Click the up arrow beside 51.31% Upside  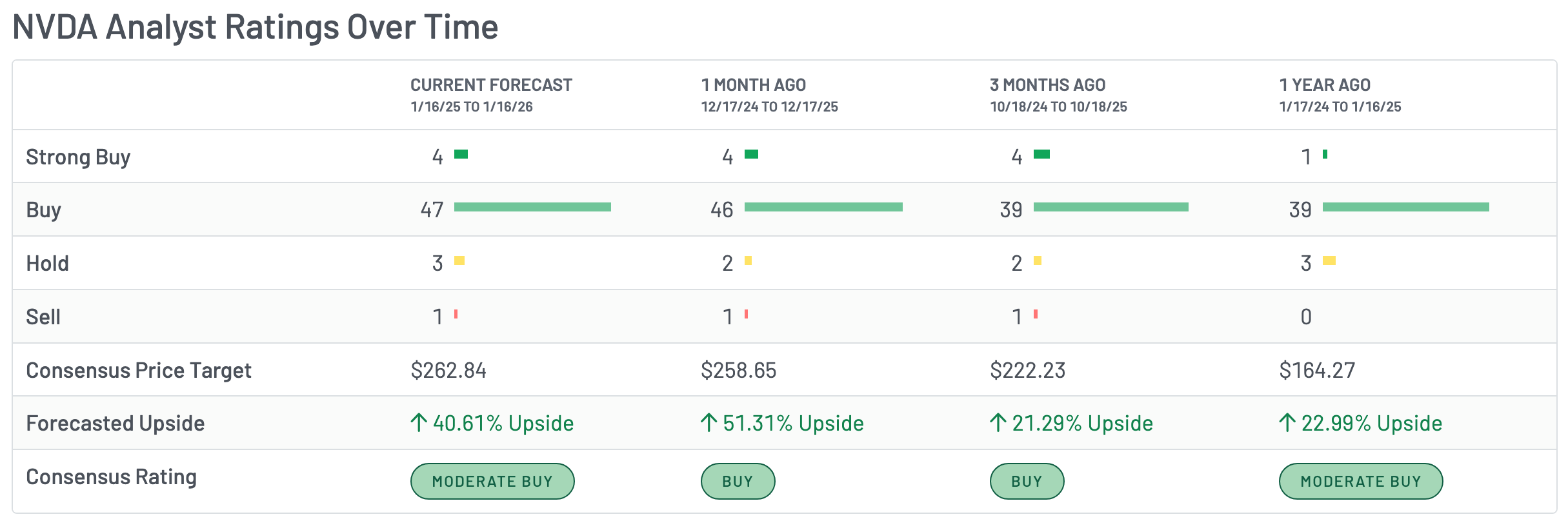(709, 423)
